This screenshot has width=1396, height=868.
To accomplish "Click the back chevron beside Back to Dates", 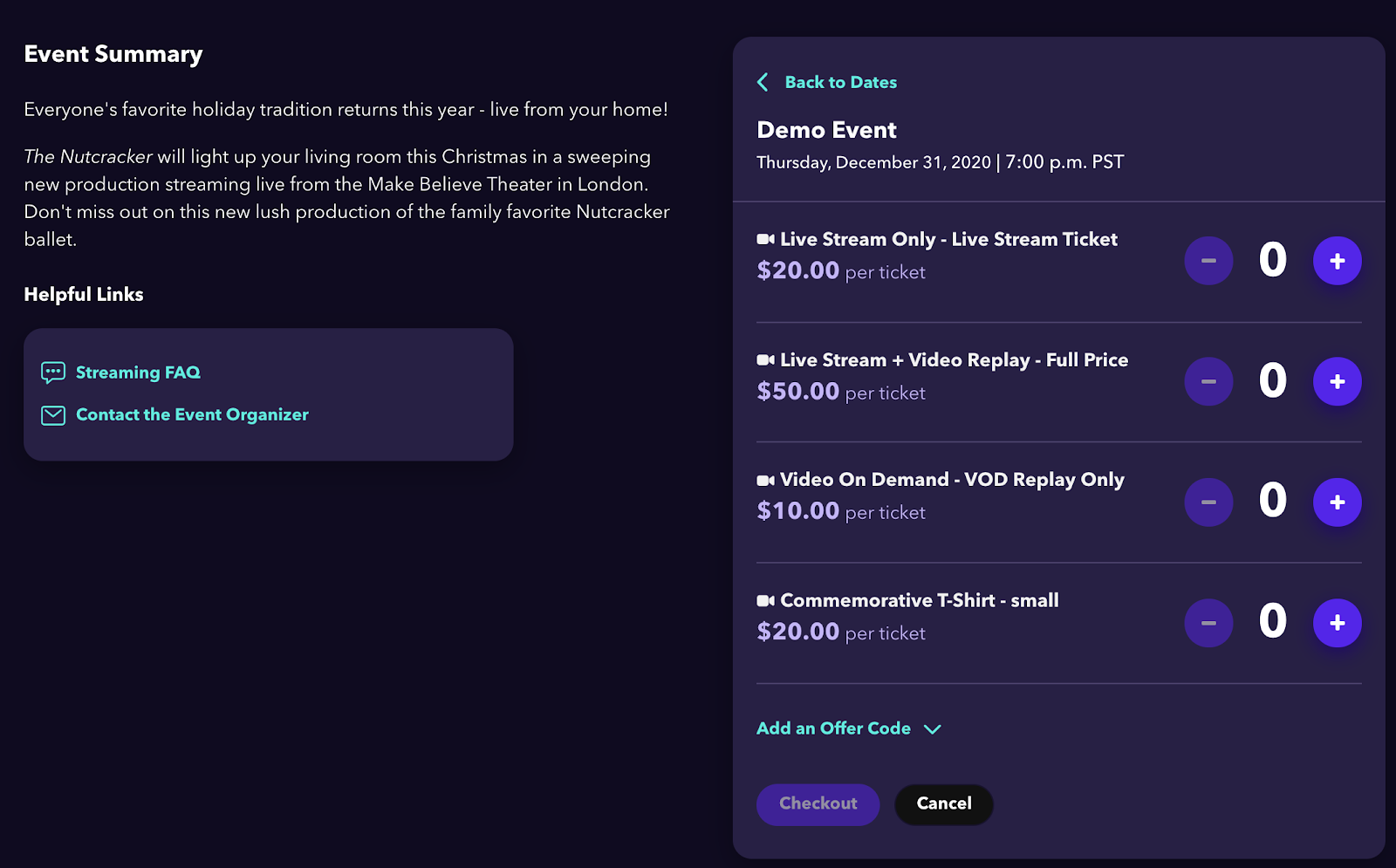I will point(762,81).
